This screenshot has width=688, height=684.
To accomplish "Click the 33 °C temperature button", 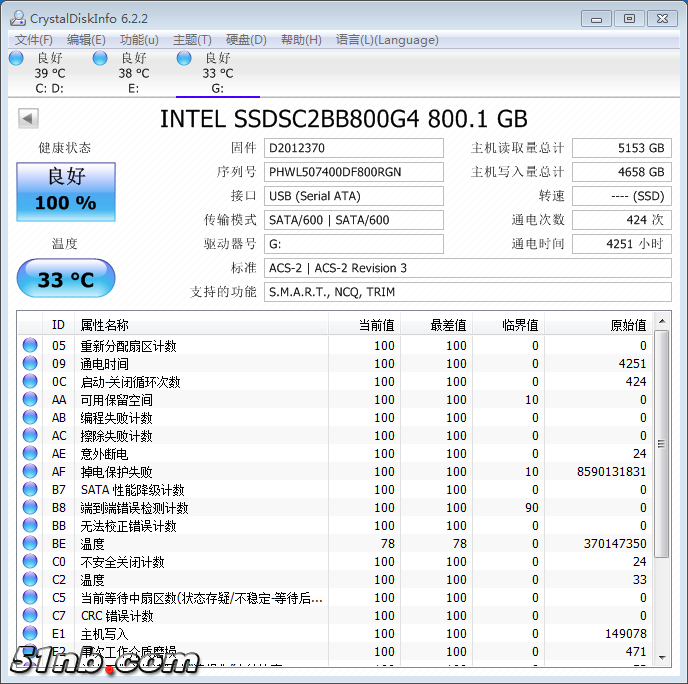I will point(66,279).
